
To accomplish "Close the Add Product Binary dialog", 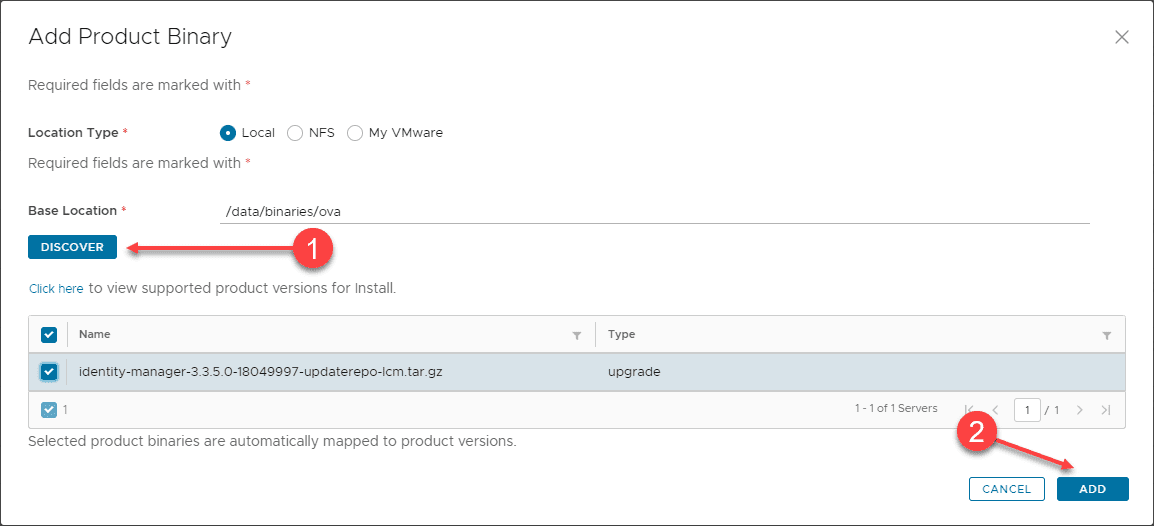I will click(1121, 38).
